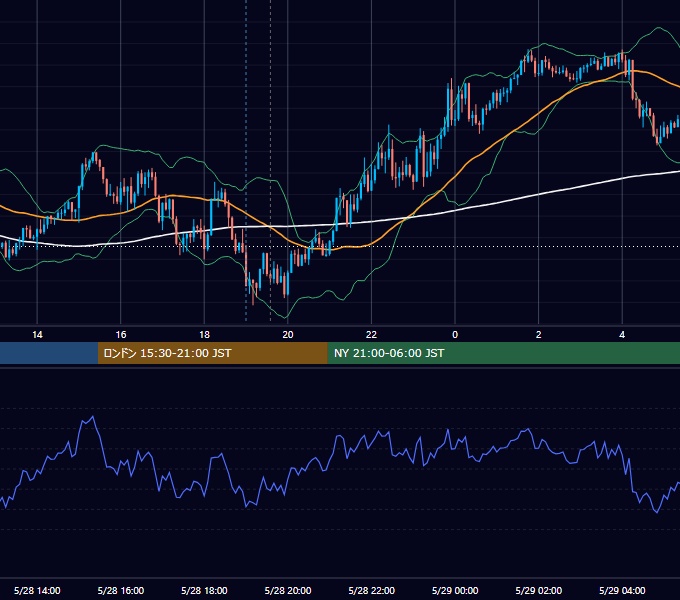Click the '18' hour axis label
The width and height of the screenshot is (680, 600).
coord(204,335)
